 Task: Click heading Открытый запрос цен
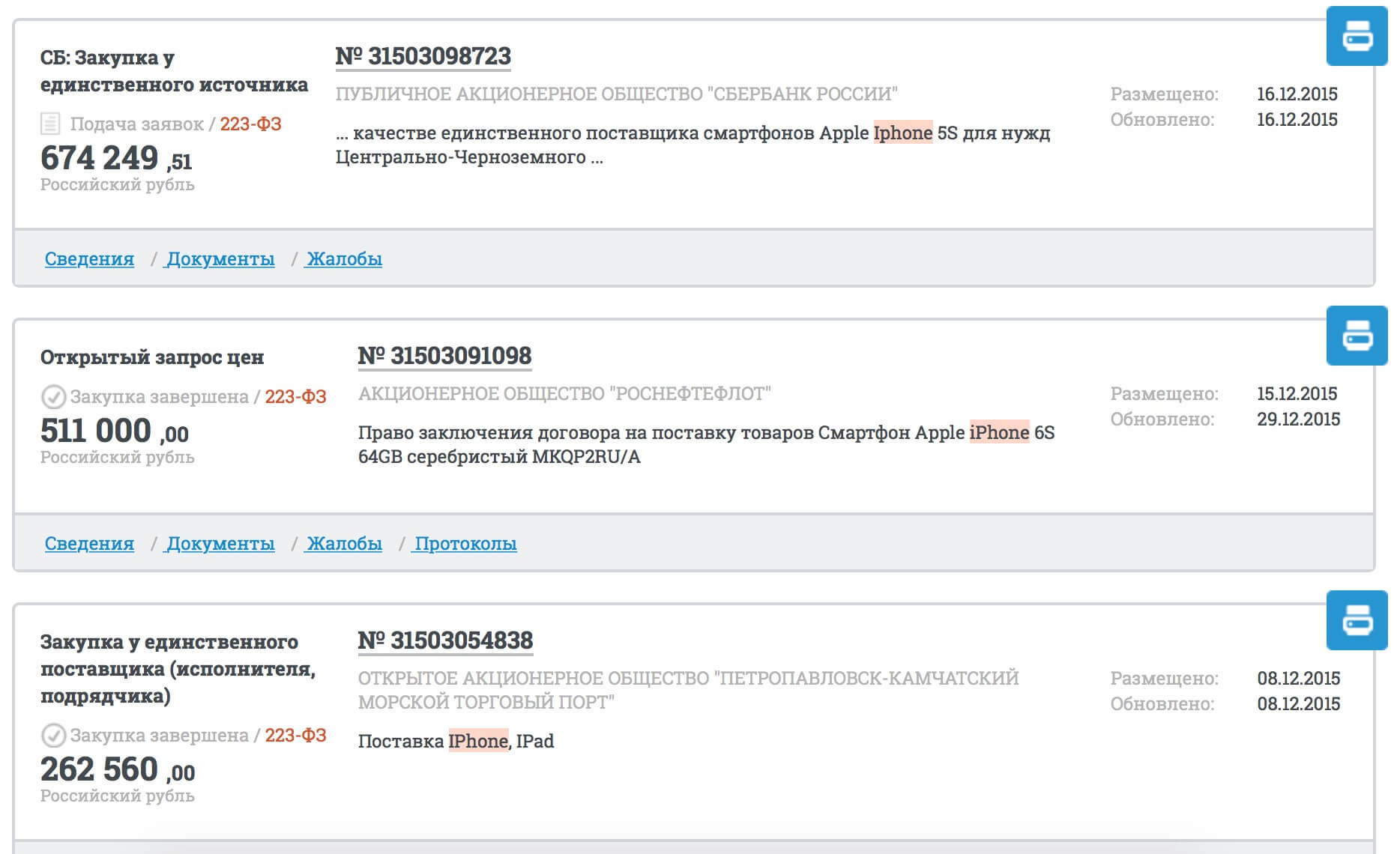(152, 357)
